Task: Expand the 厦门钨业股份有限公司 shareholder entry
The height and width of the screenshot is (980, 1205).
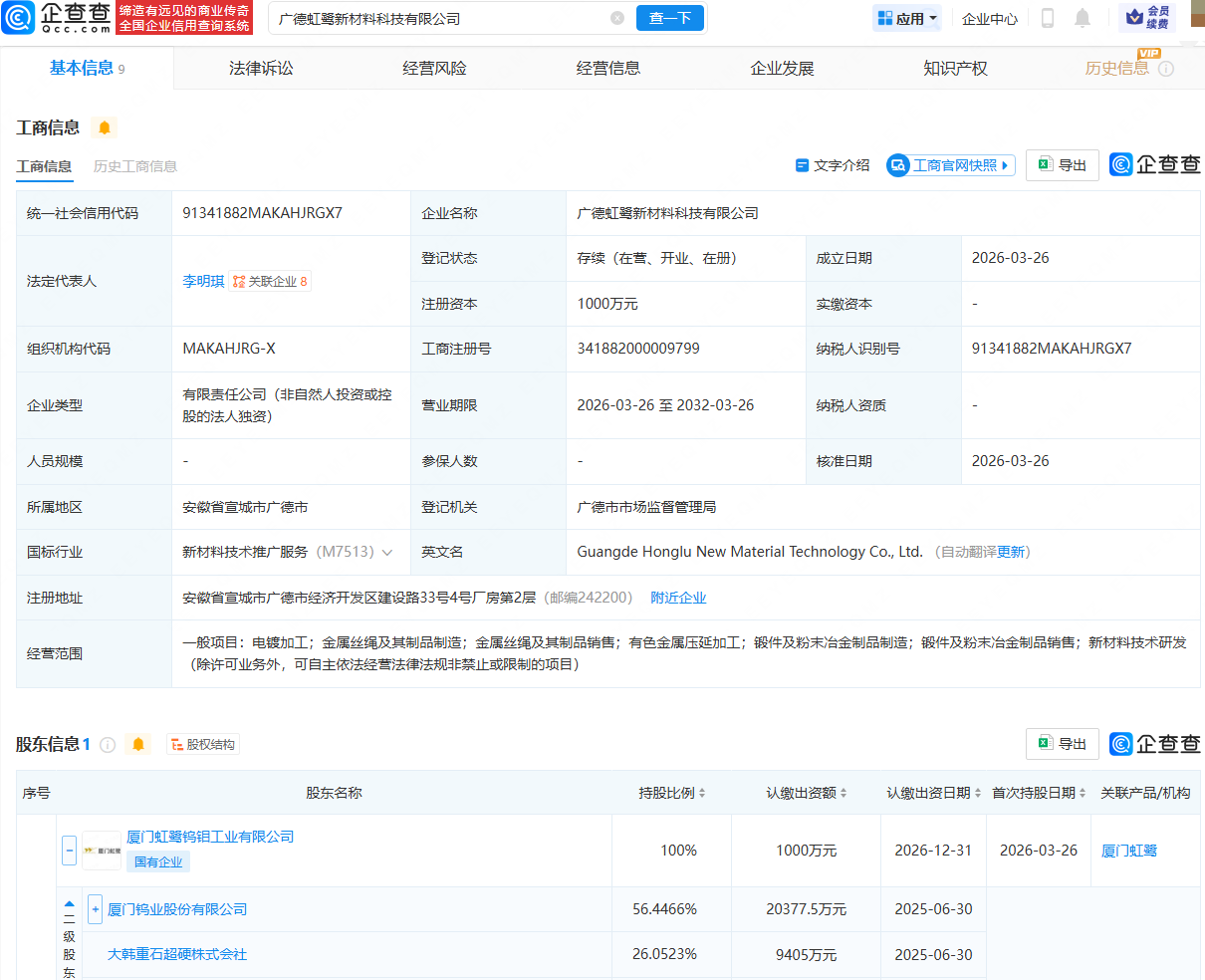Action: pos(94,908)
